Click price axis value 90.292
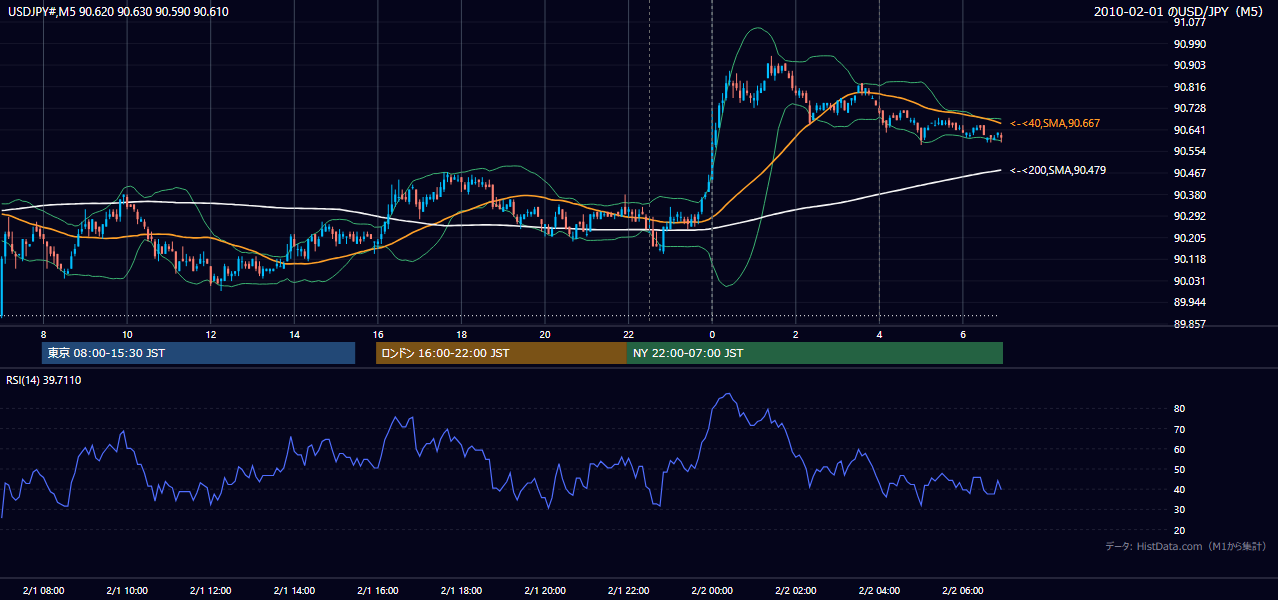The width and height of the screenshot is (1278, 600). tap(1189, 216)
